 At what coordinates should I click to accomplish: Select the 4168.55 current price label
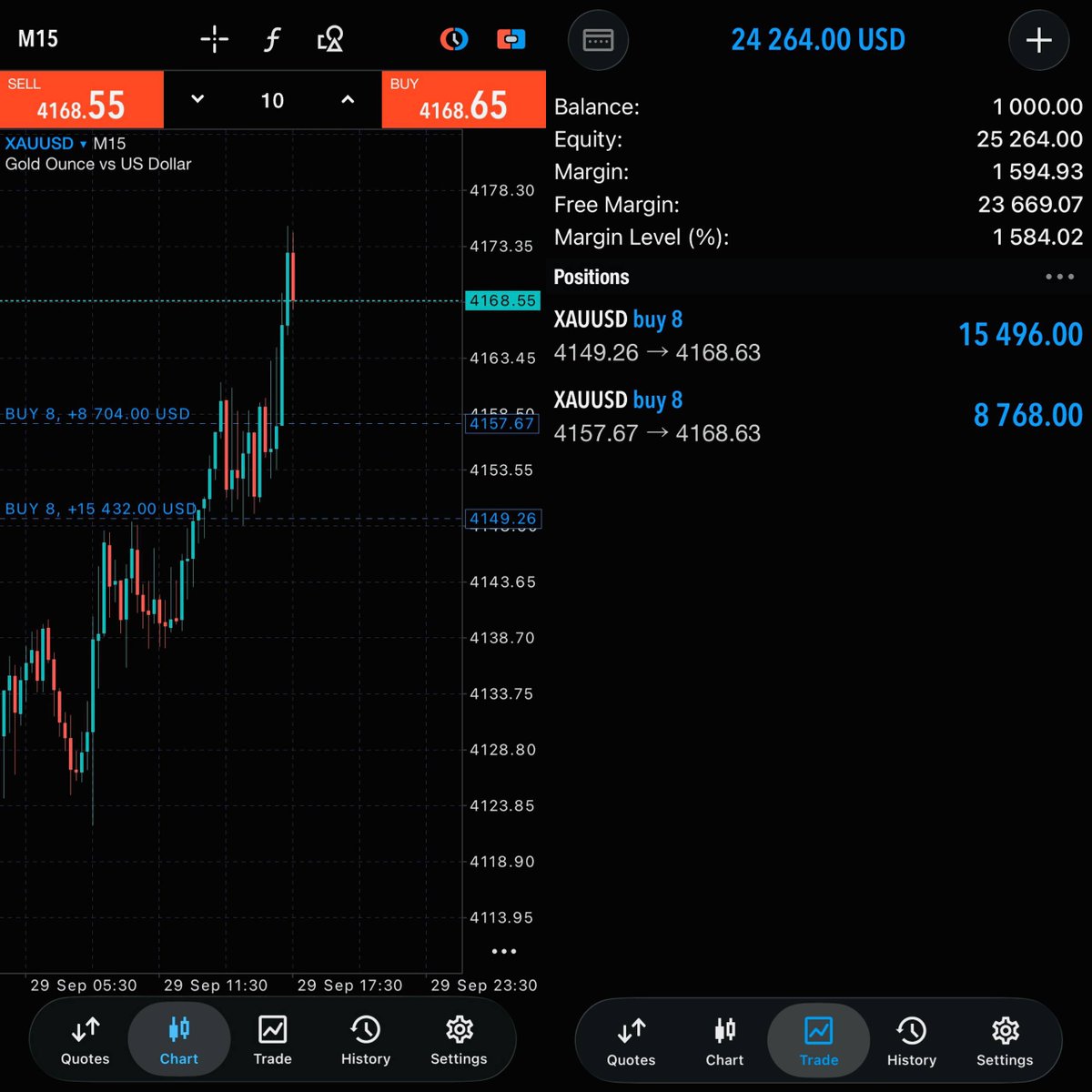pyautogui.click(x=502, y=300)
